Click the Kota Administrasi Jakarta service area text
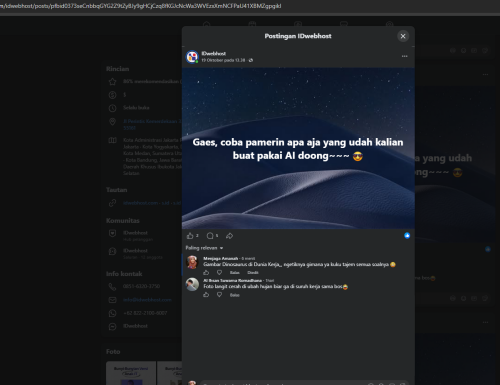The height and width of the screenshot is (385, 500). pos(152,157)
